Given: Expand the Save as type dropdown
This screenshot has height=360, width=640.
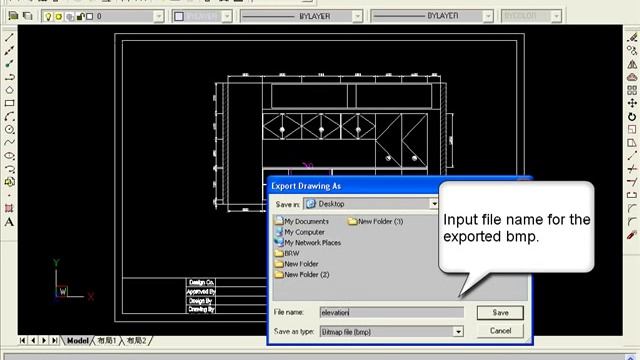Looking at the screenshot, I should [x=458, y=332].
